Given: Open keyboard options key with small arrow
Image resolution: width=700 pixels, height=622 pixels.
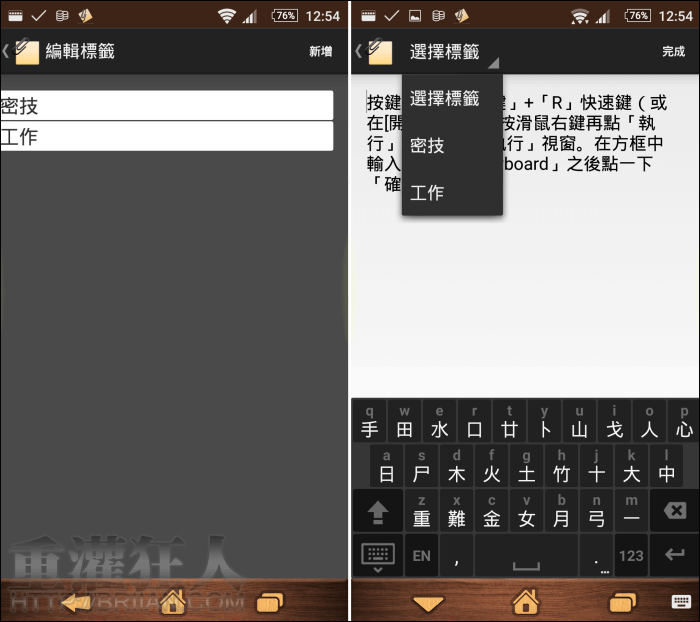Looking at the screenshot, I should click(378, 556).
